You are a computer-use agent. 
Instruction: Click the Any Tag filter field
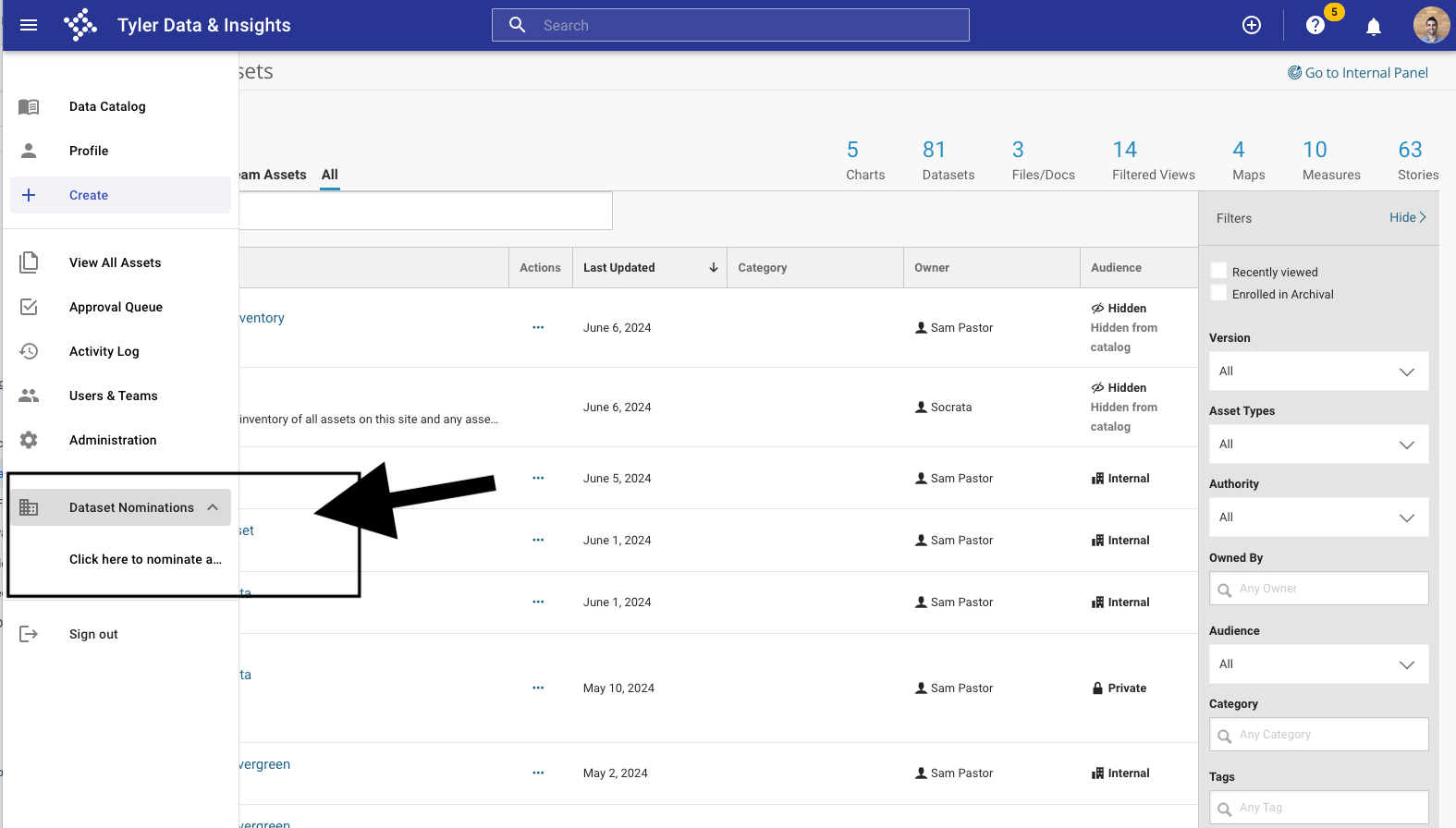1318,808
